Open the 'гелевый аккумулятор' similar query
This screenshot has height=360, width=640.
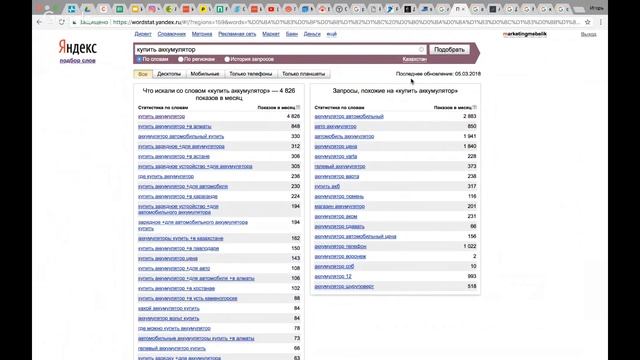340,167
